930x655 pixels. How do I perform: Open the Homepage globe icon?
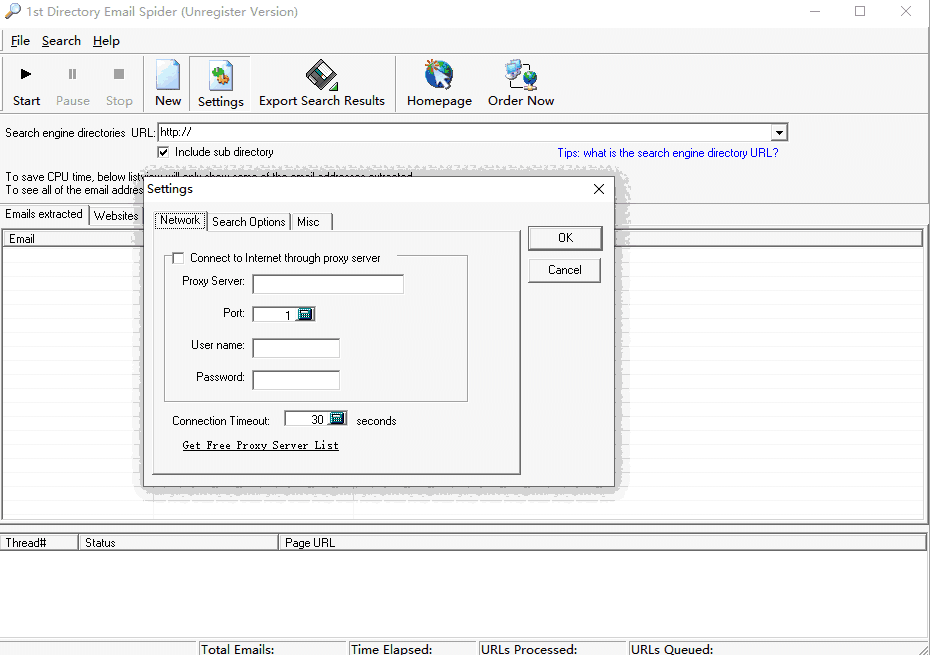pyautogui.click(x=439, y=76)
